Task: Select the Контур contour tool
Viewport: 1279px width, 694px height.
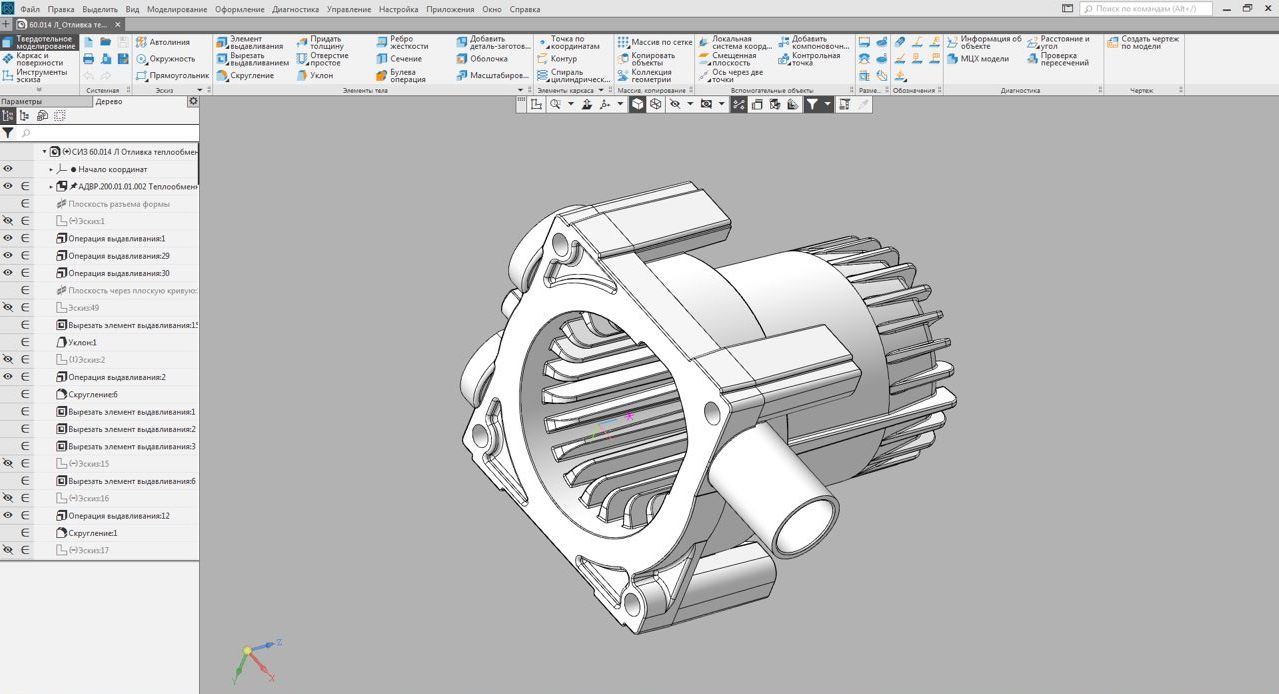Action: (556, 59)
